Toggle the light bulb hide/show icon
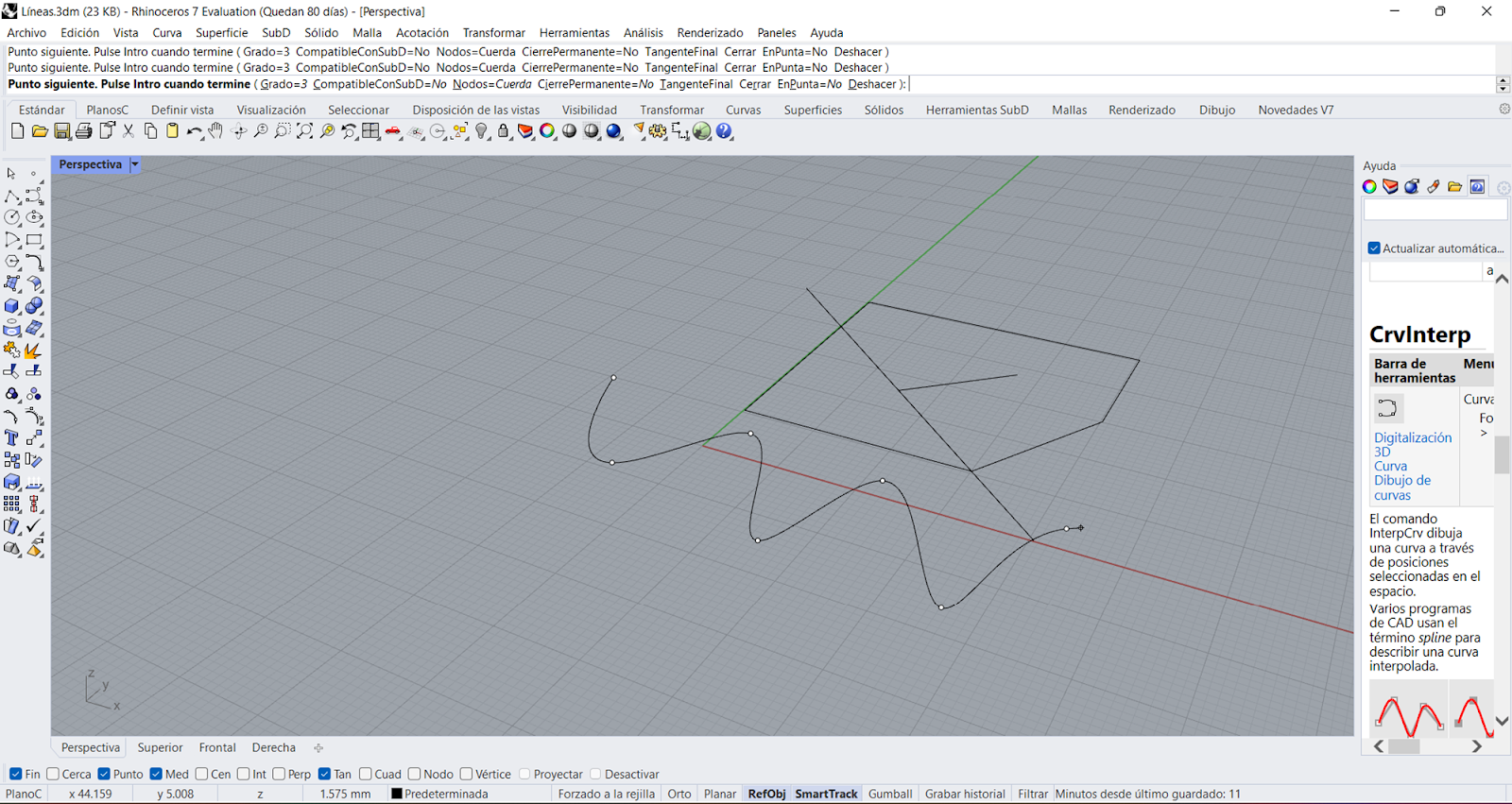 [x=482, y=131]
